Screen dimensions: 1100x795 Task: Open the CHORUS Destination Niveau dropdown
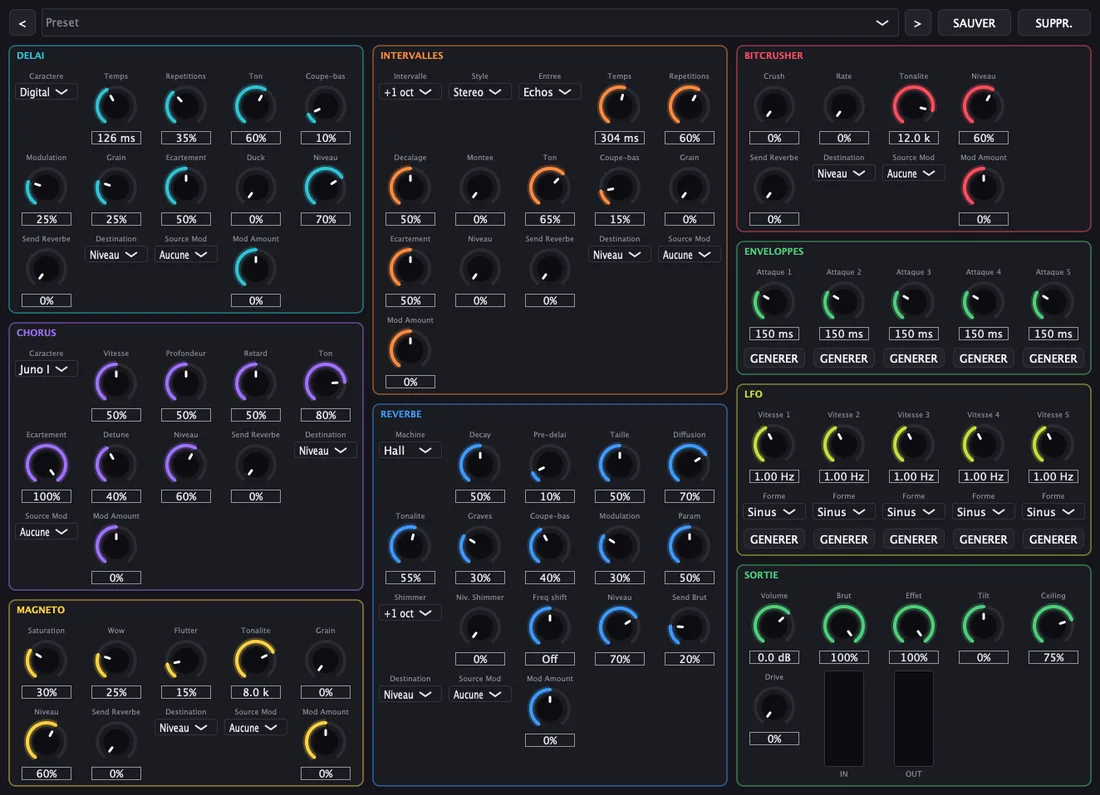point(326,450)
